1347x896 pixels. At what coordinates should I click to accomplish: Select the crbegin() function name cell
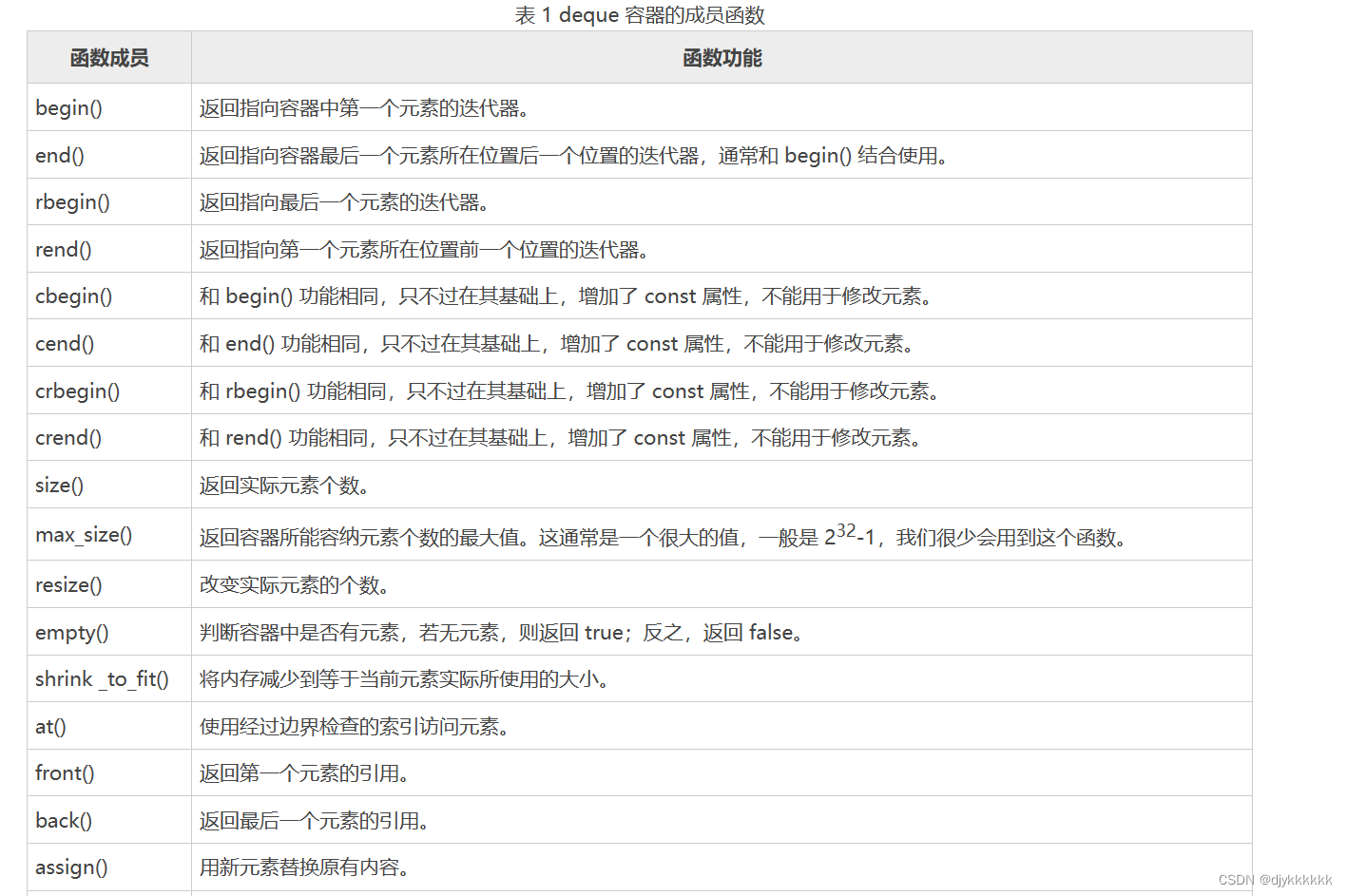(77, 391)
